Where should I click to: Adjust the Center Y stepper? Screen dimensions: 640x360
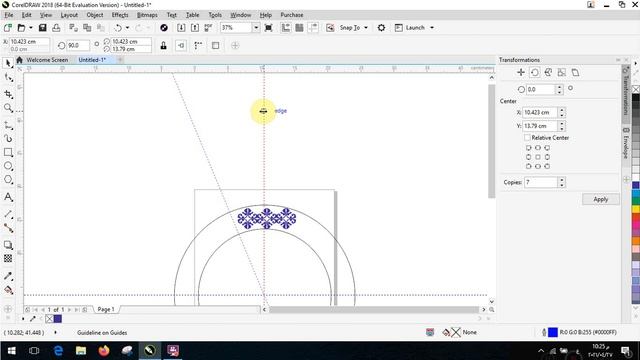562,126
